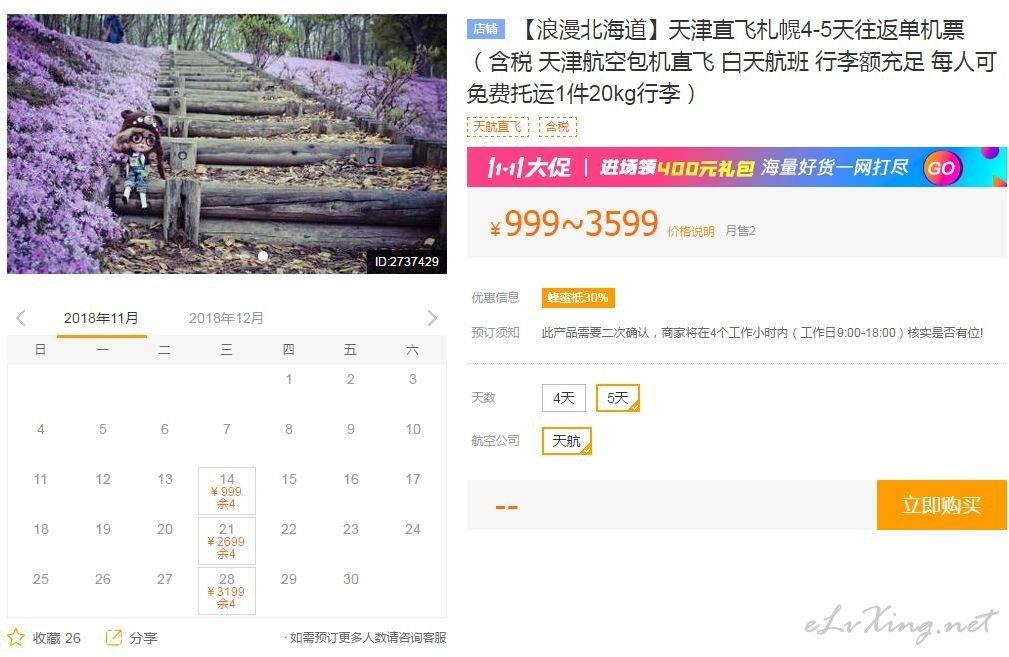Viewport: 1009px width, 657px height.
Task: Click the 航空公司 label
Action: (495, 441)
